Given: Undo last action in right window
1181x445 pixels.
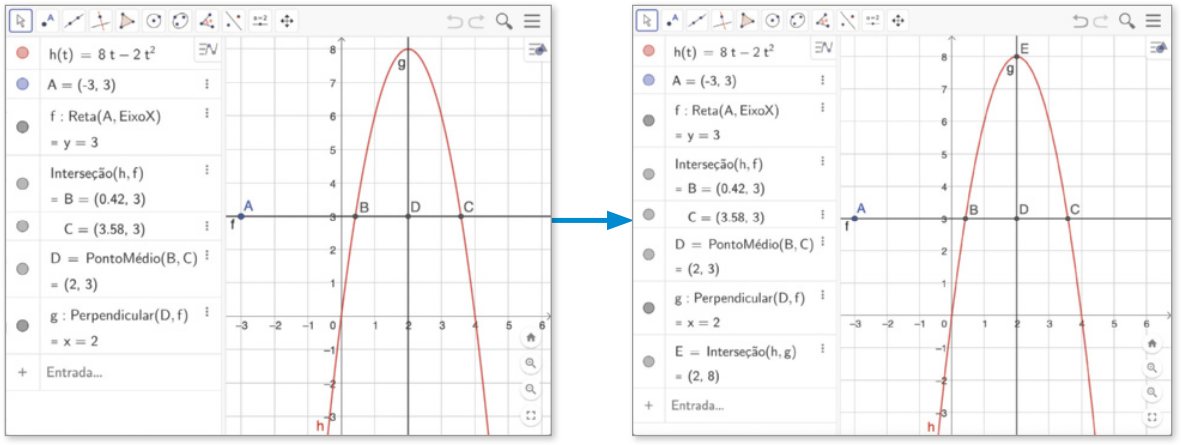Looking at the screenshot, I should (x=1080, y=21).
